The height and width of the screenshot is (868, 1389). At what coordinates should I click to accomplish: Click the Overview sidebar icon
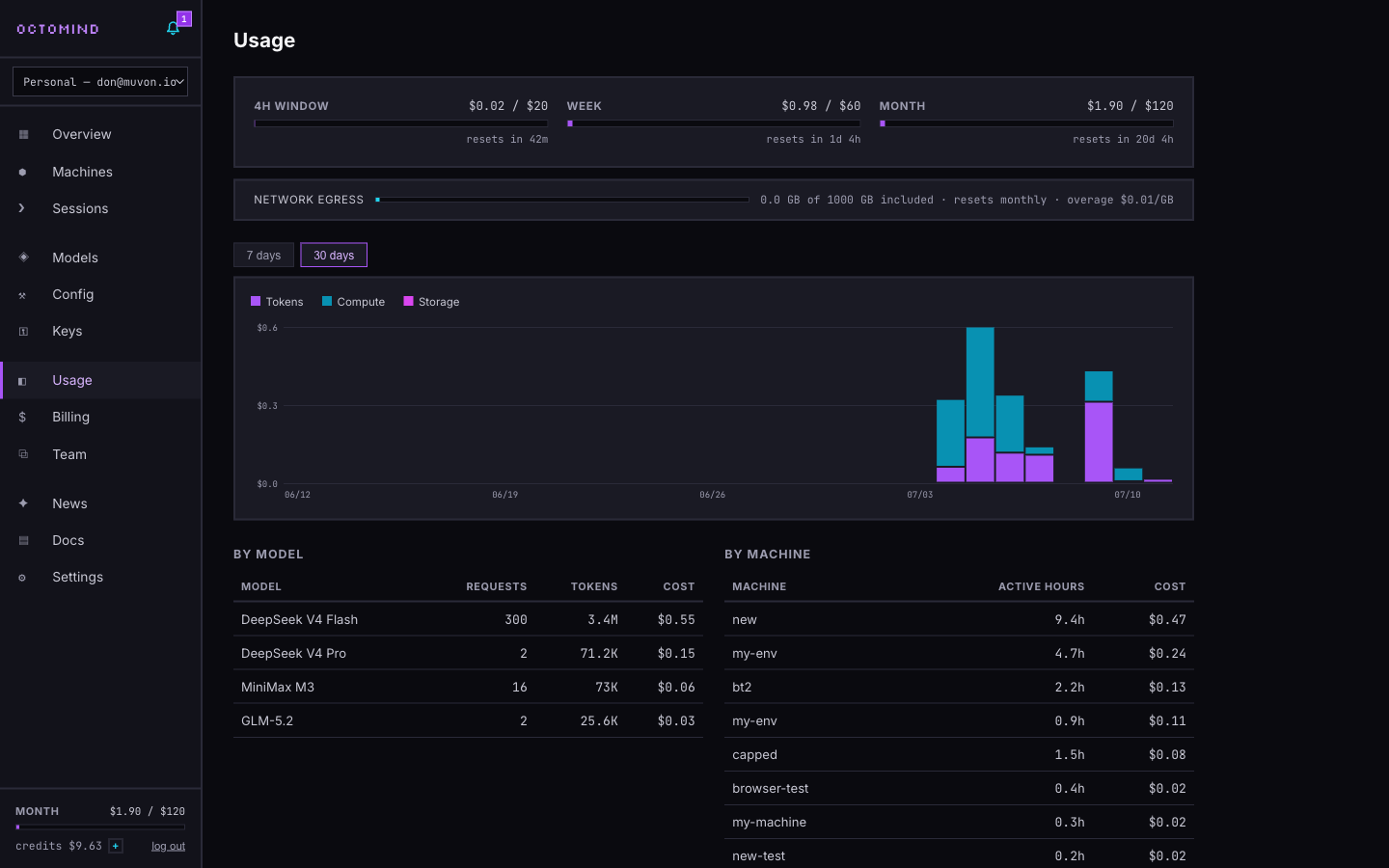tap(23, 134)
